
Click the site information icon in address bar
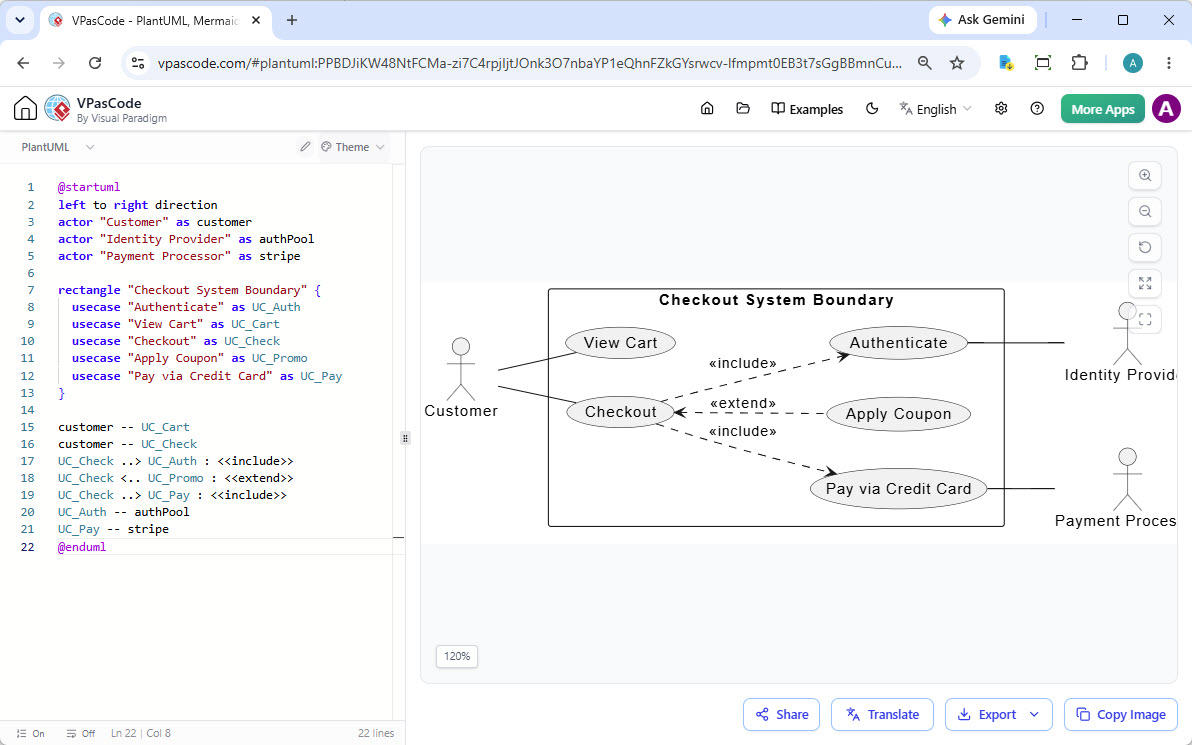(138, 63)
